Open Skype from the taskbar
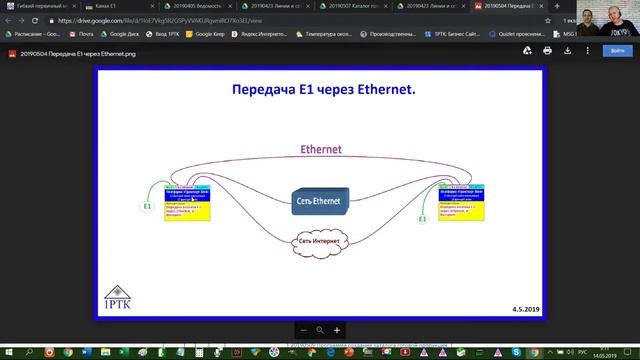 tap(516, 352)
